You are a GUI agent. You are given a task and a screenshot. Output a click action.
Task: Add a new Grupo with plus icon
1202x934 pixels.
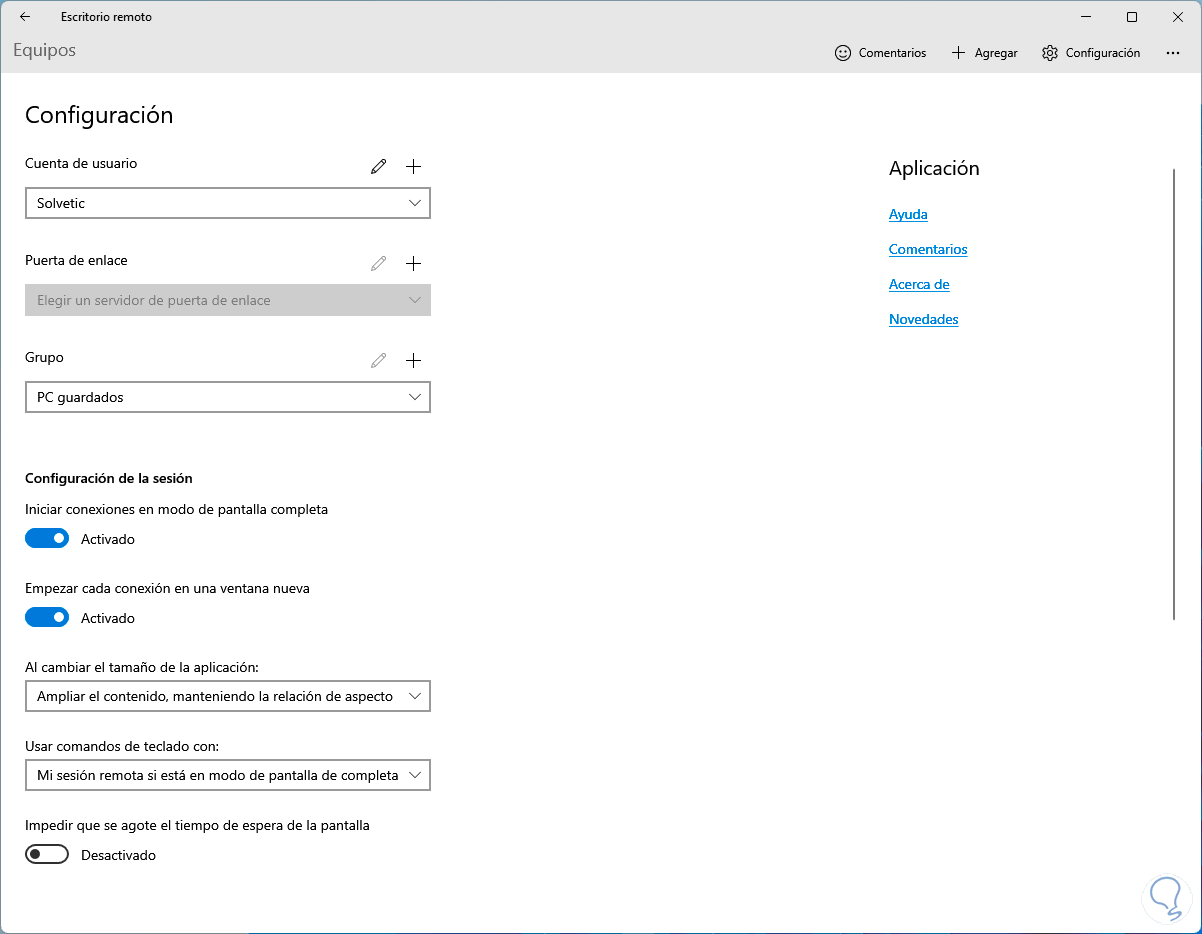tap(413, 361)
